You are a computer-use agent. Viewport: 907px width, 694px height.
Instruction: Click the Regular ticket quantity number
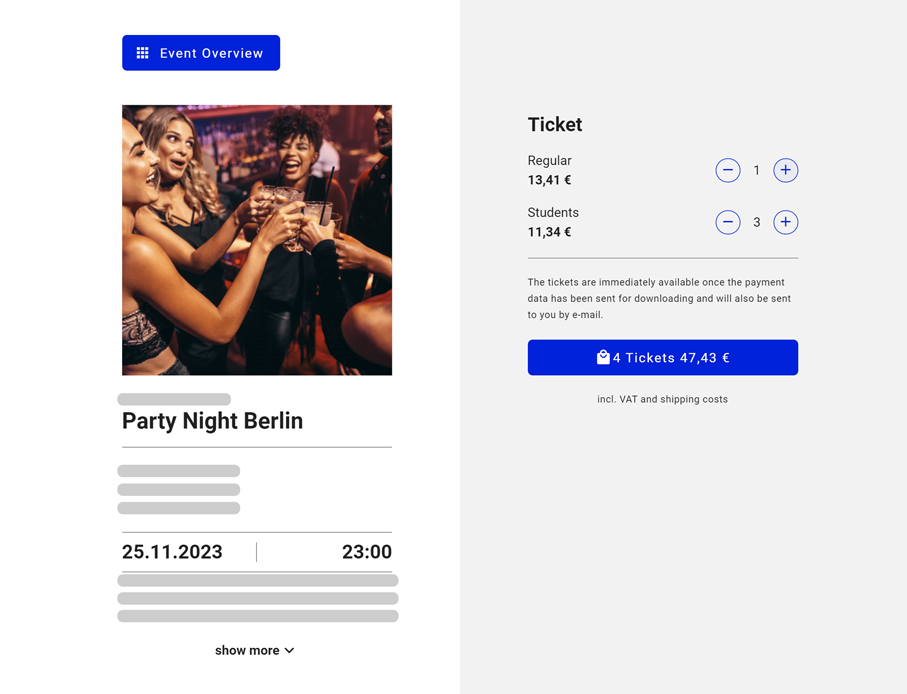coord(757,171)
